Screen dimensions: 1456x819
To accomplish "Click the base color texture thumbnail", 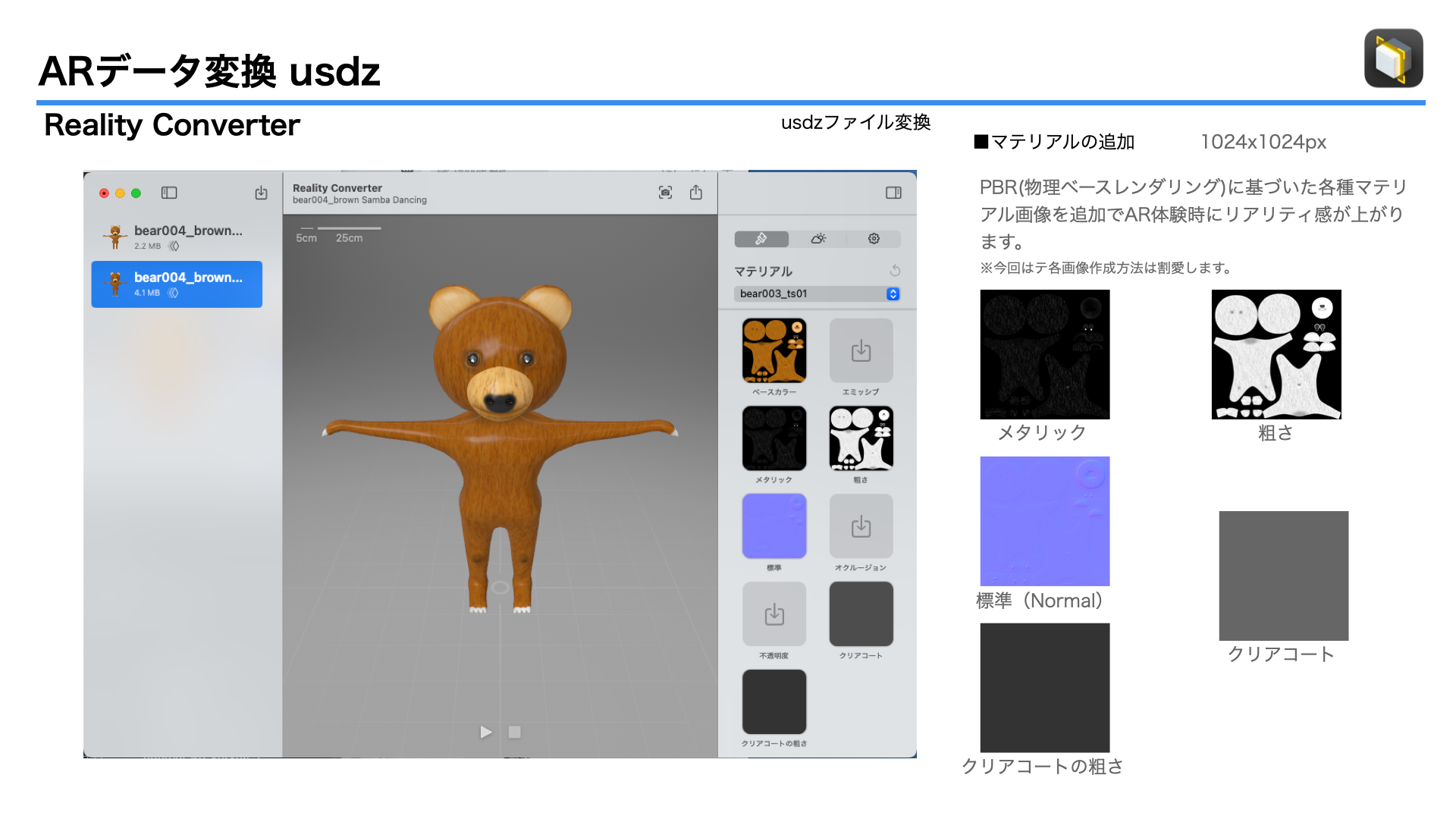I will click(774, 350).
